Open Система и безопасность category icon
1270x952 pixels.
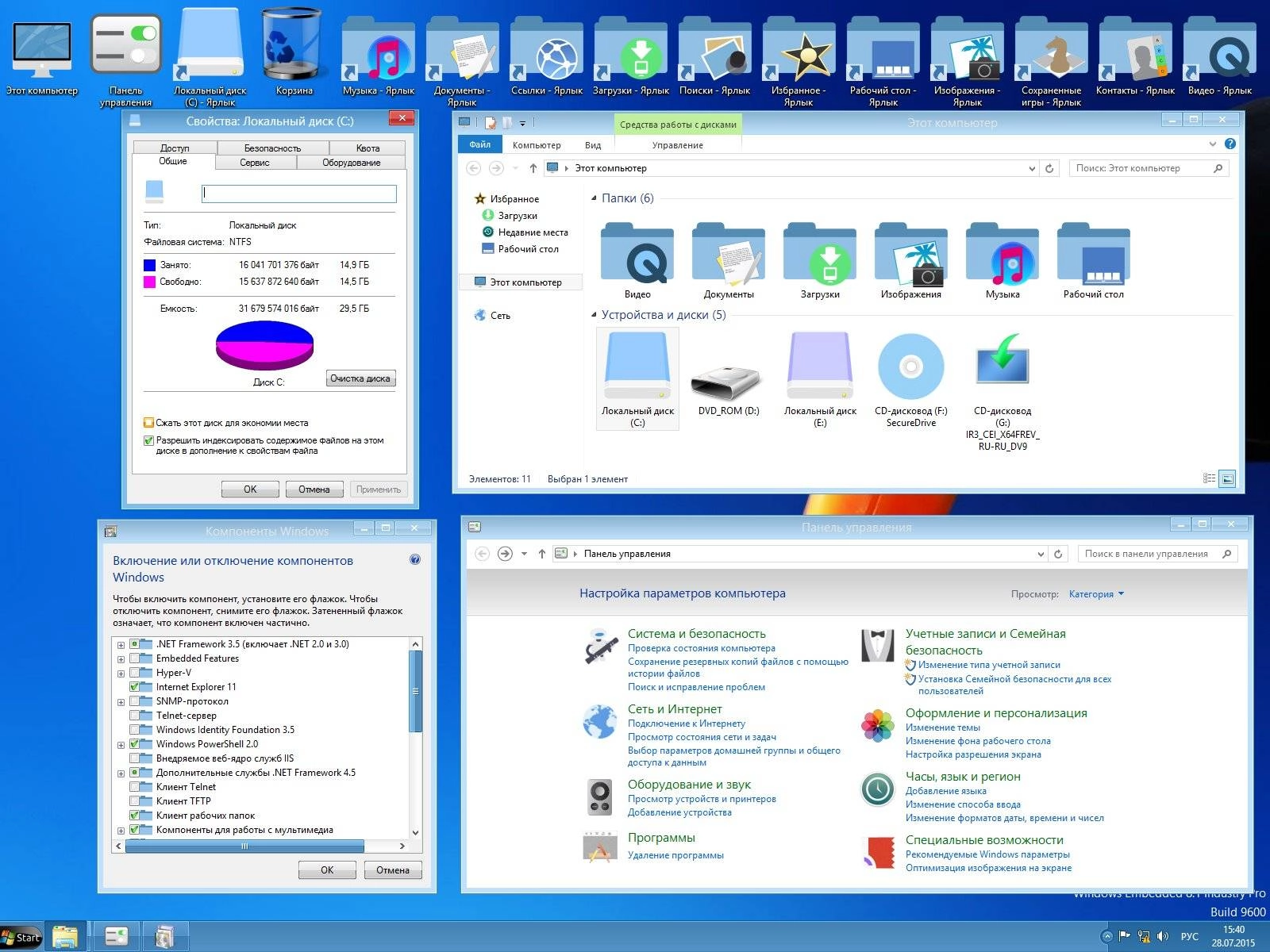pos(601,645)
